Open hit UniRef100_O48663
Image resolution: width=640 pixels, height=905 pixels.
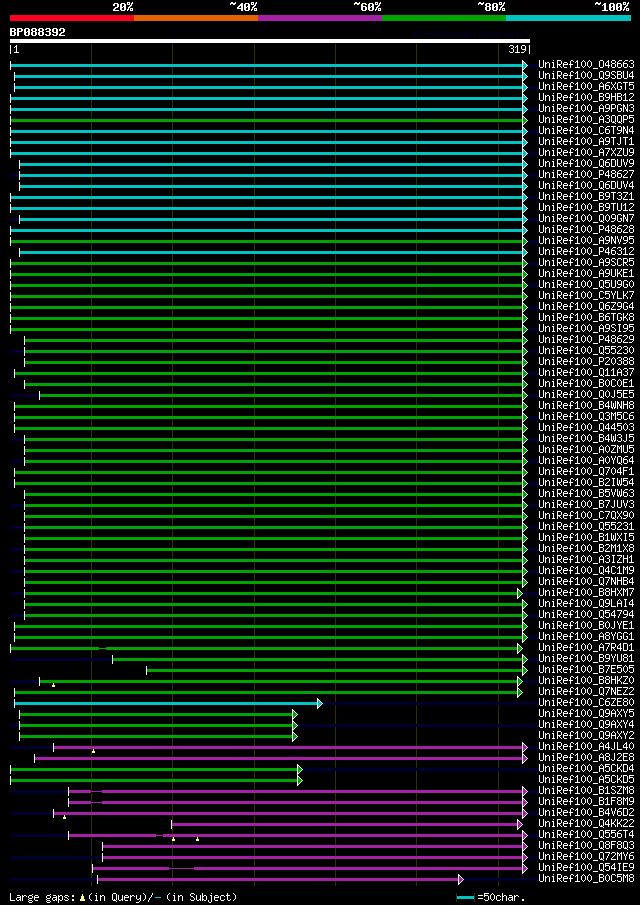tap(586, 65)
